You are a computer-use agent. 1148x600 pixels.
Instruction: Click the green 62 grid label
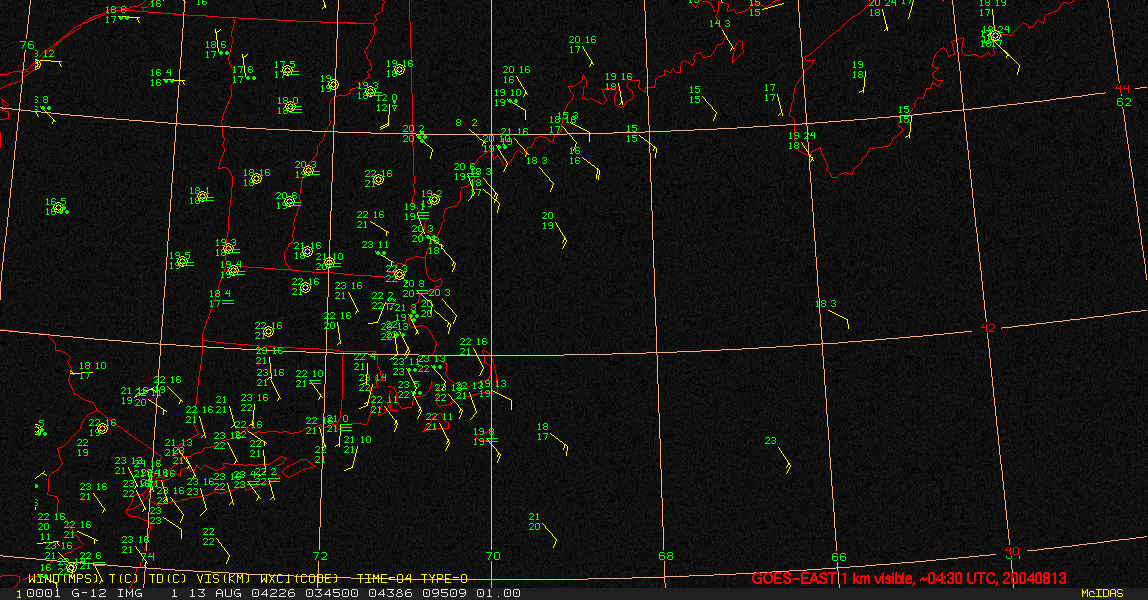click(x=1124, y=102)
